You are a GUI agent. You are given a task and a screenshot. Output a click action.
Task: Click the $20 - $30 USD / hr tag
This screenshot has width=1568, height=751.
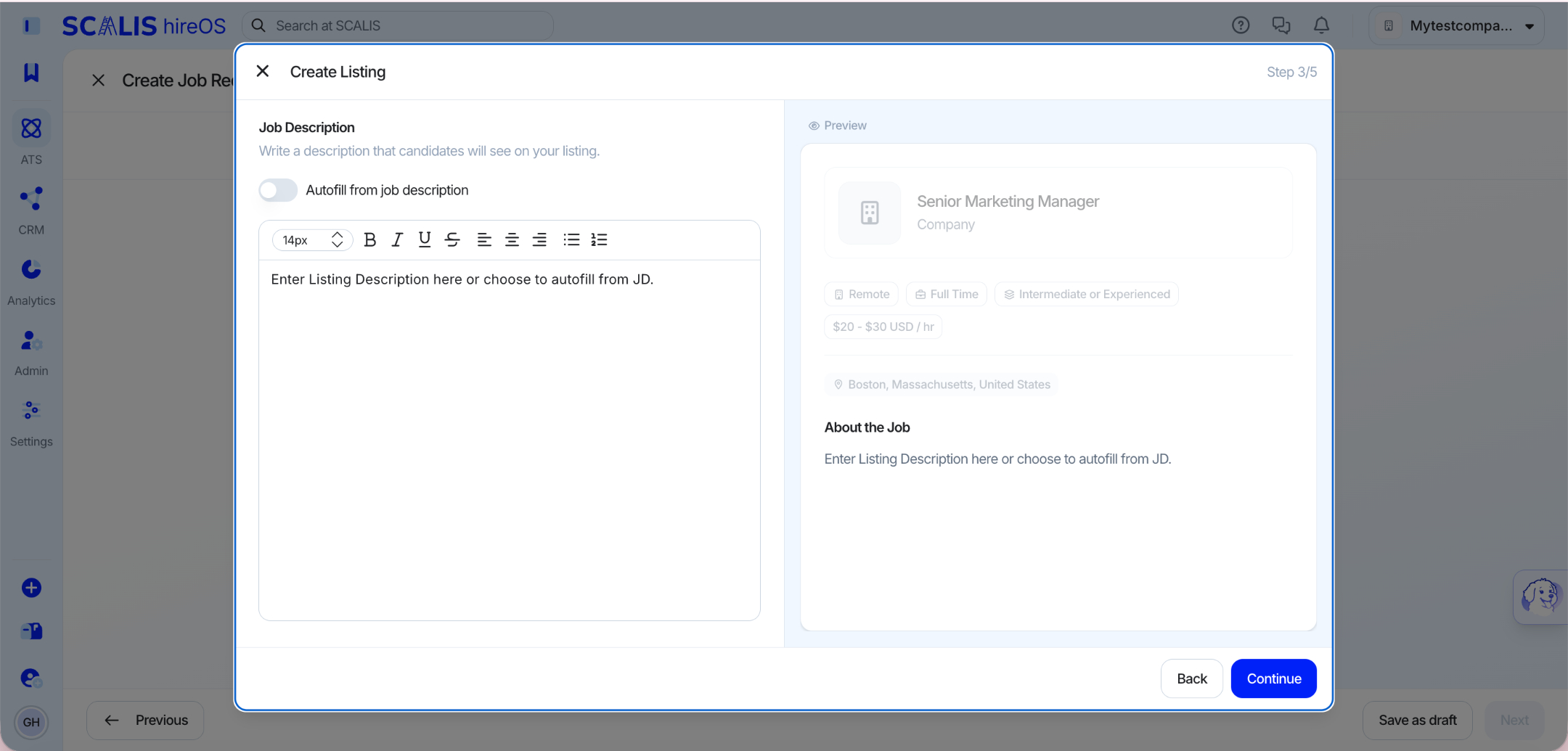pyautogui.click(x=883, y=327)
